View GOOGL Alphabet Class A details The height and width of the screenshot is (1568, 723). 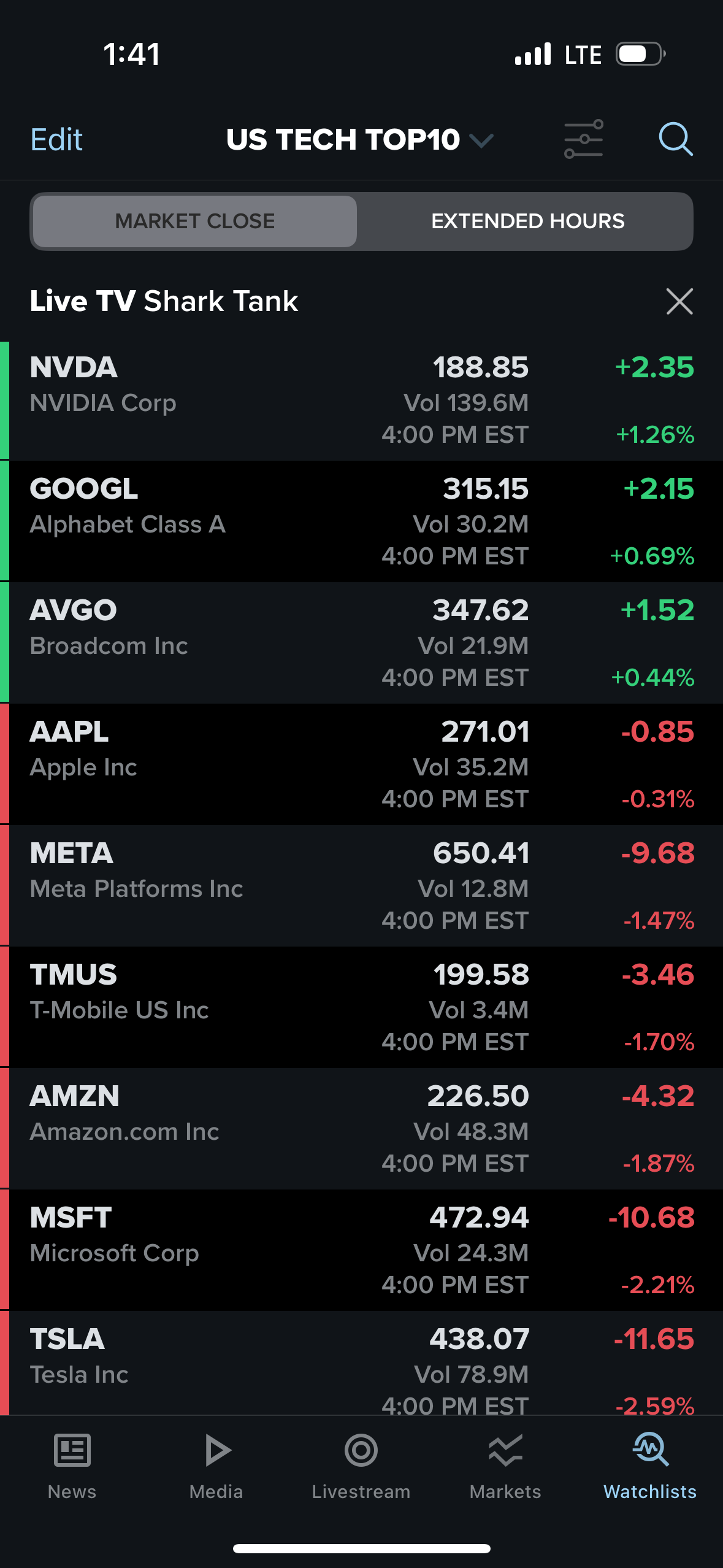pyautogui.click(x=361, y=521)
